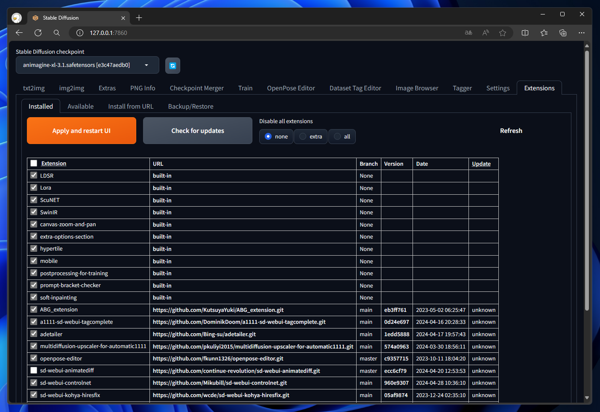This screenshot has height=412, width=600.
Task: Open the OpenPose Editor tab
Action: click(291, 88)
